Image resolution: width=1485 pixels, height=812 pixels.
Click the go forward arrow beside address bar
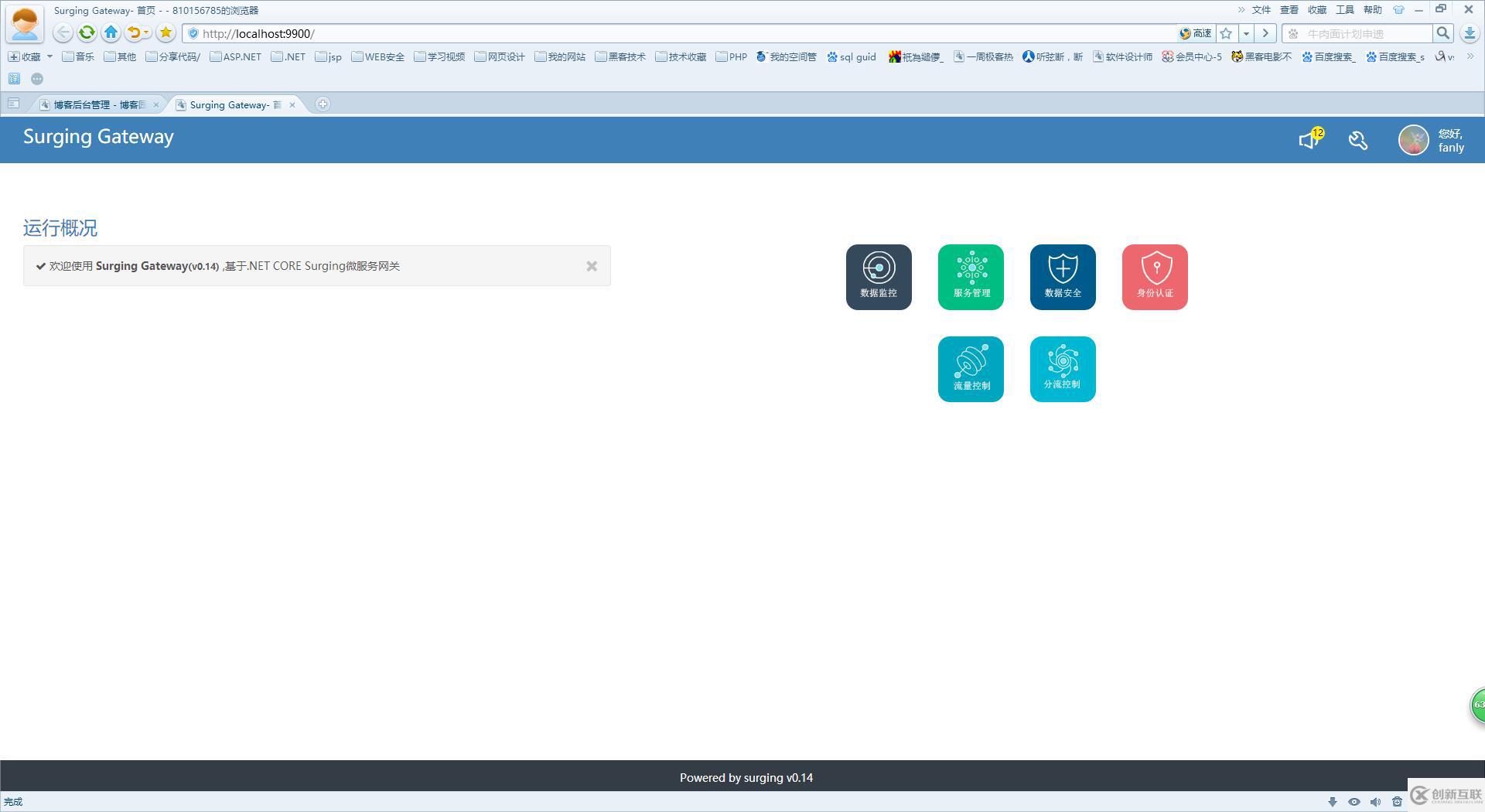[x=1265, y=33]
